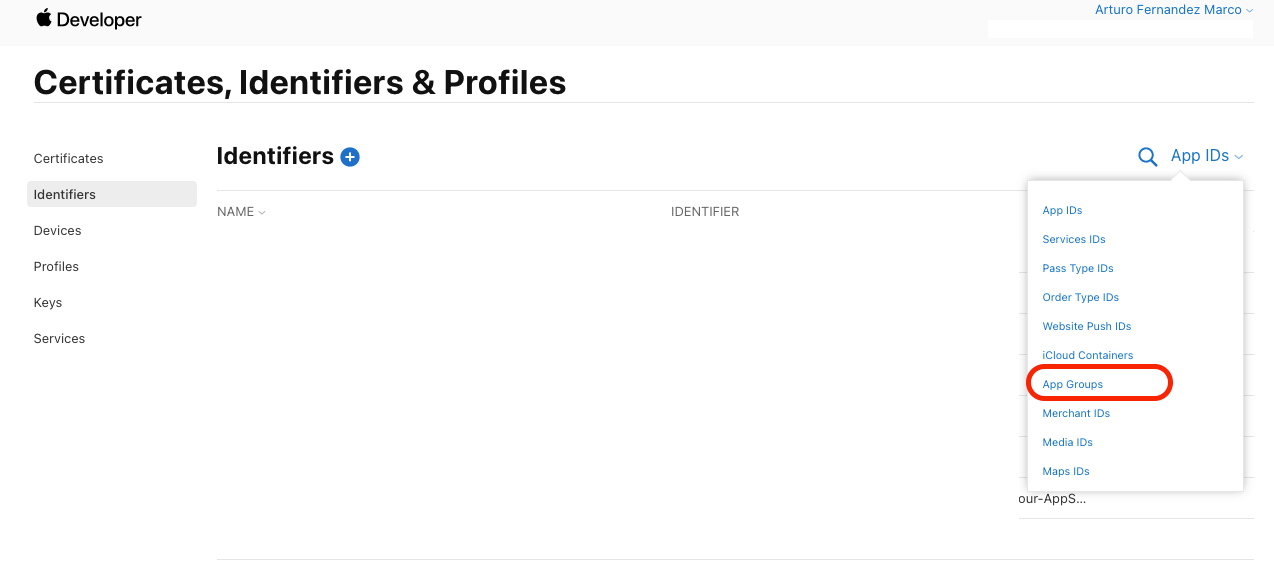The width and height of the screenshot is (1274, 586).
Task: Open Certificates in the sidebar
Action: (68, 158)
